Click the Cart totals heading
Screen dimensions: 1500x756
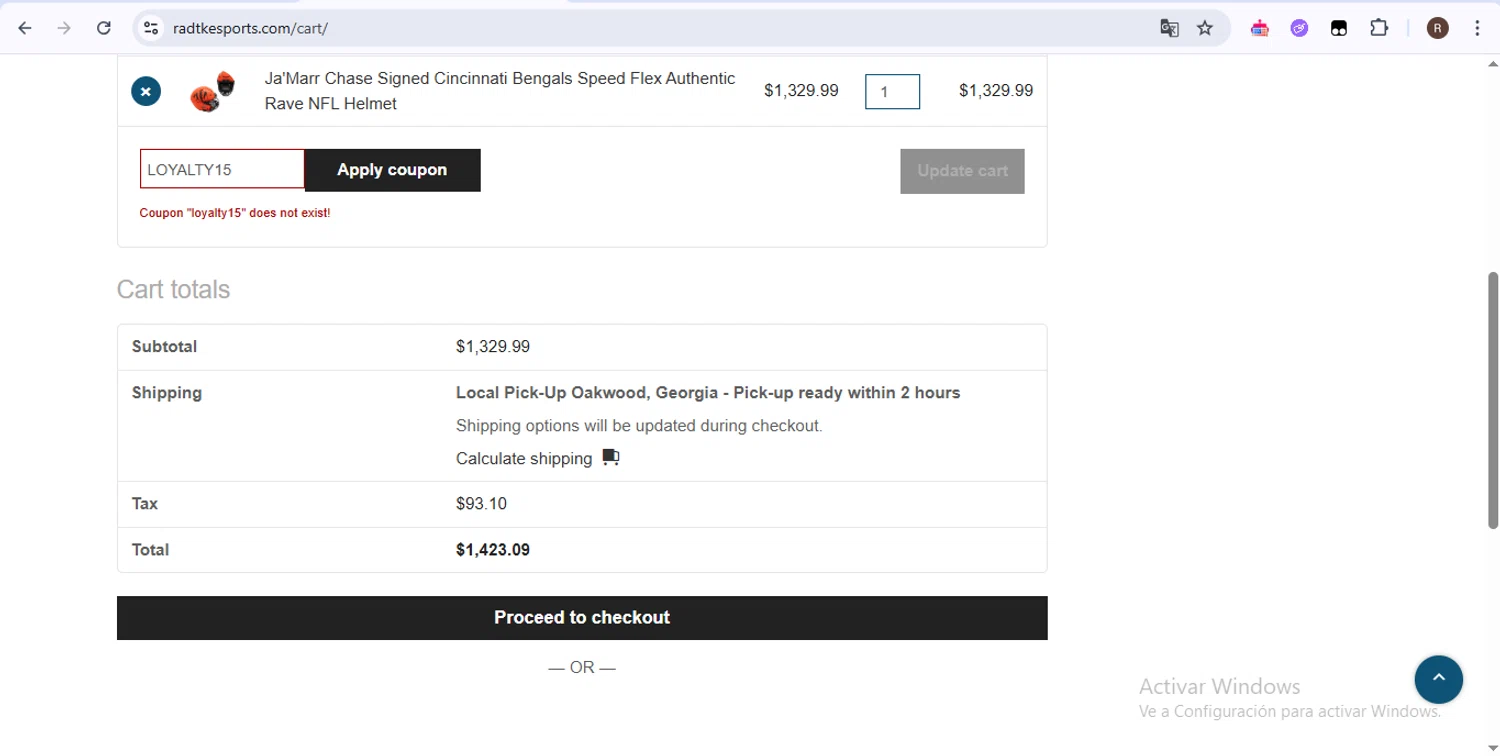tap(173, 289)
